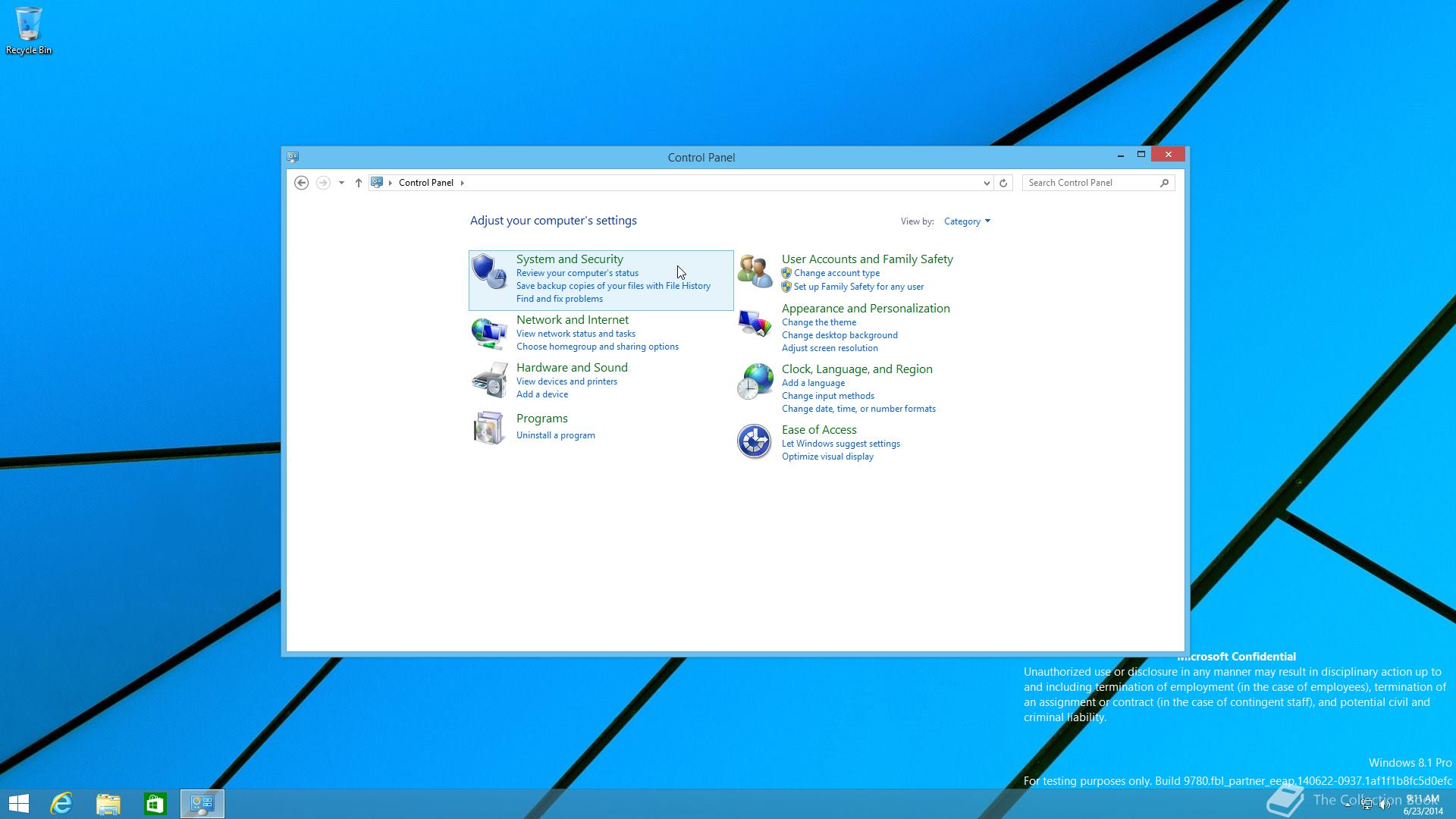1456x819 pixels.
Task: Open Clock, Language, and Region heading
Action: [x=857, y=369]
